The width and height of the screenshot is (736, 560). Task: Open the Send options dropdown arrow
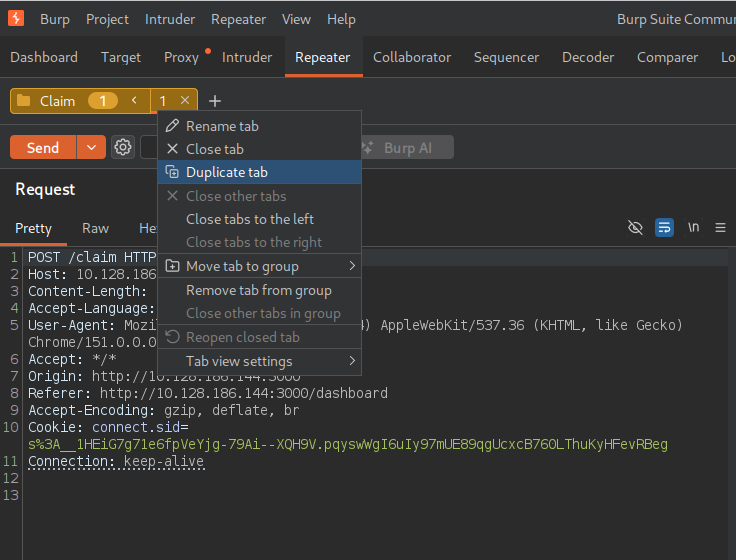[x=92, y=148]
